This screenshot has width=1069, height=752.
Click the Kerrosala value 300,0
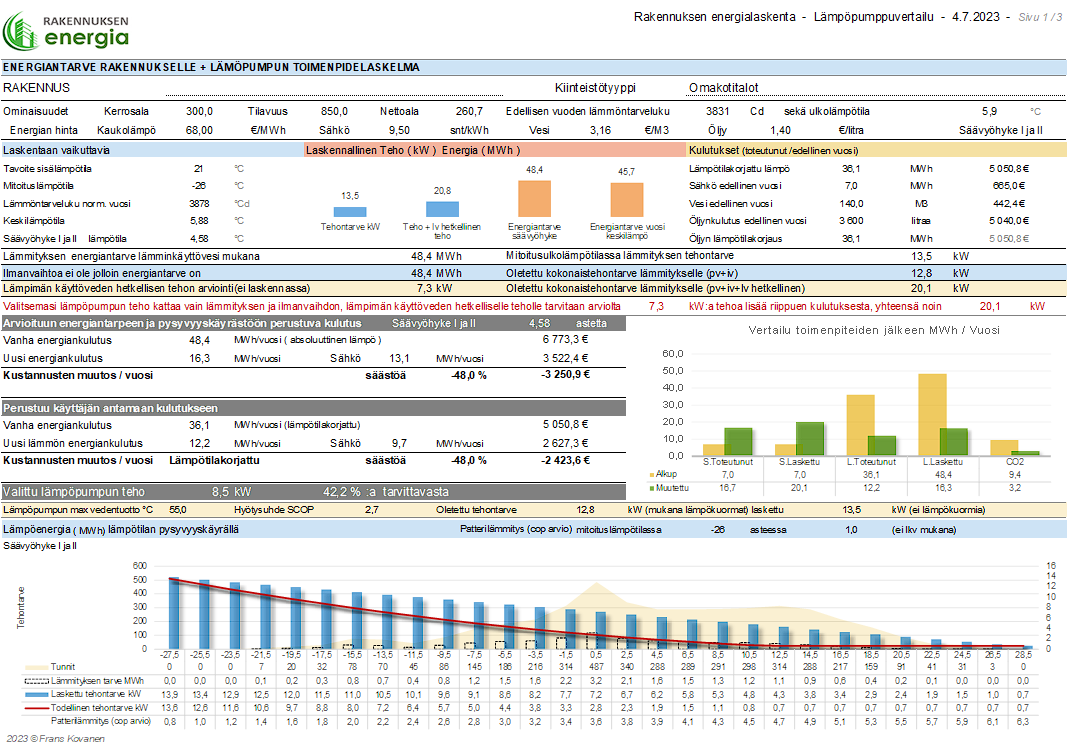[199, 111]
